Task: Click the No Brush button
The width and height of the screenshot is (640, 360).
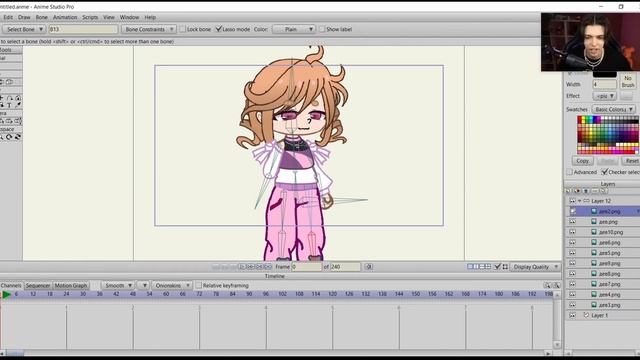Action: (x=628, y=81)
